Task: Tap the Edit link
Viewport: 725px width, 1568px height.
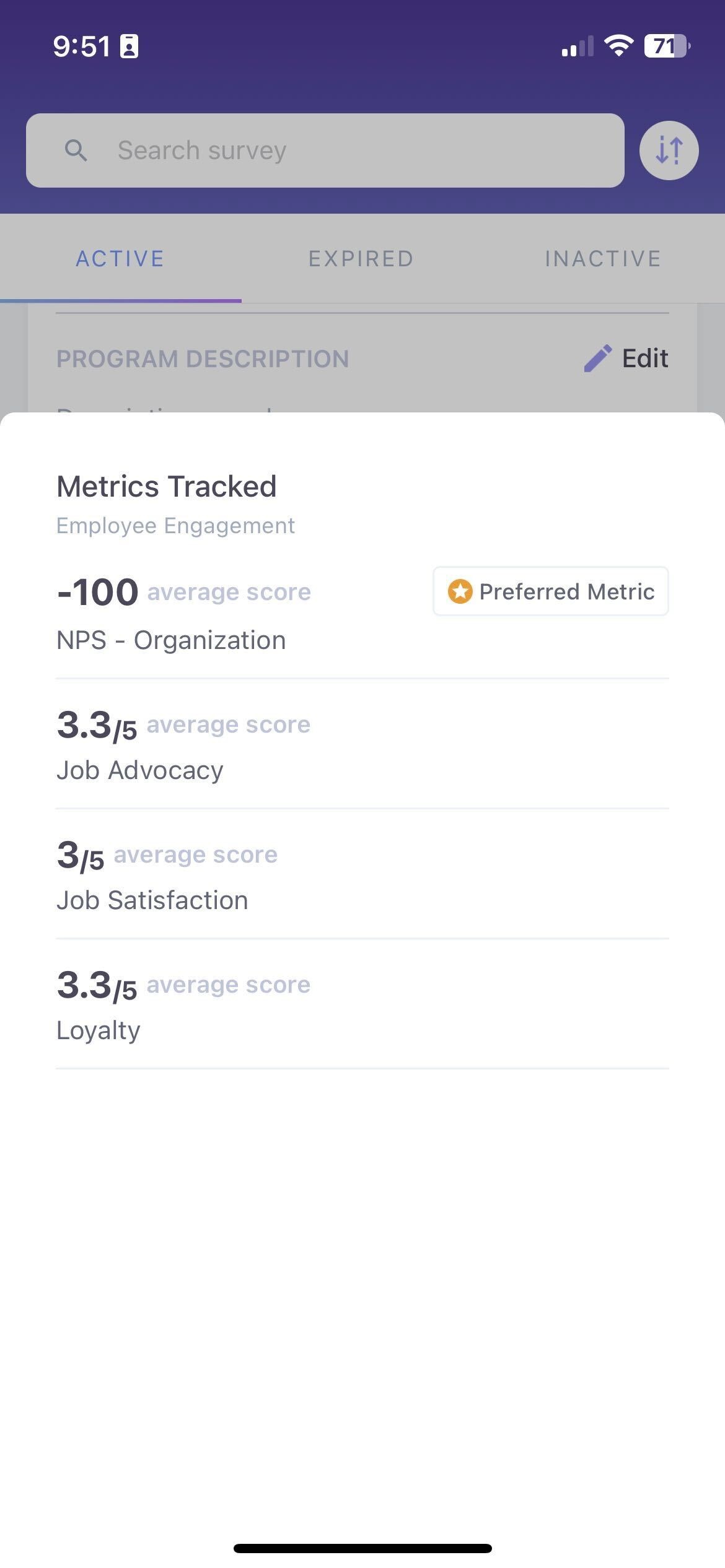Action: [644, 359]
